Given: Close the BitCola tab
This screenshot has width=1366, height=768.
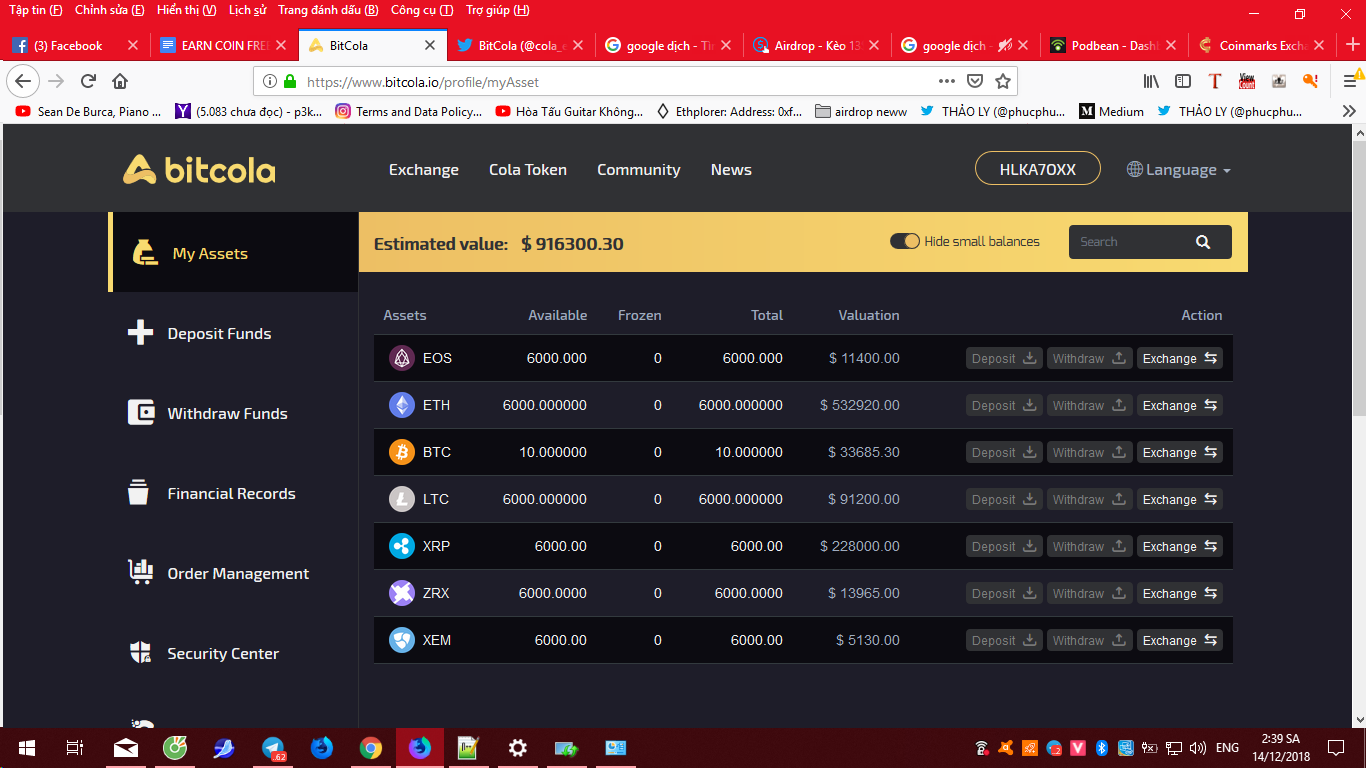Looking at the screenshot, I should tap(431, 45).
